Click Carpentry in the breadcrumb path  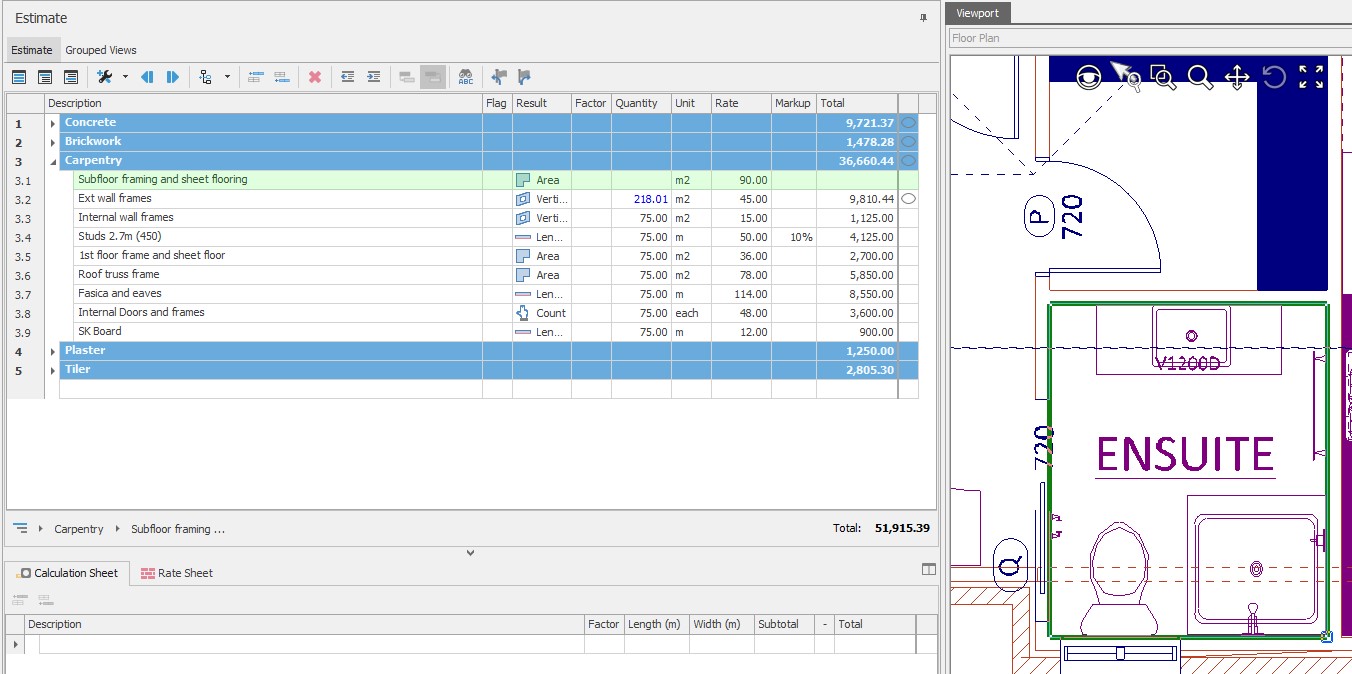pyautogui.click(x=79, y=529)
